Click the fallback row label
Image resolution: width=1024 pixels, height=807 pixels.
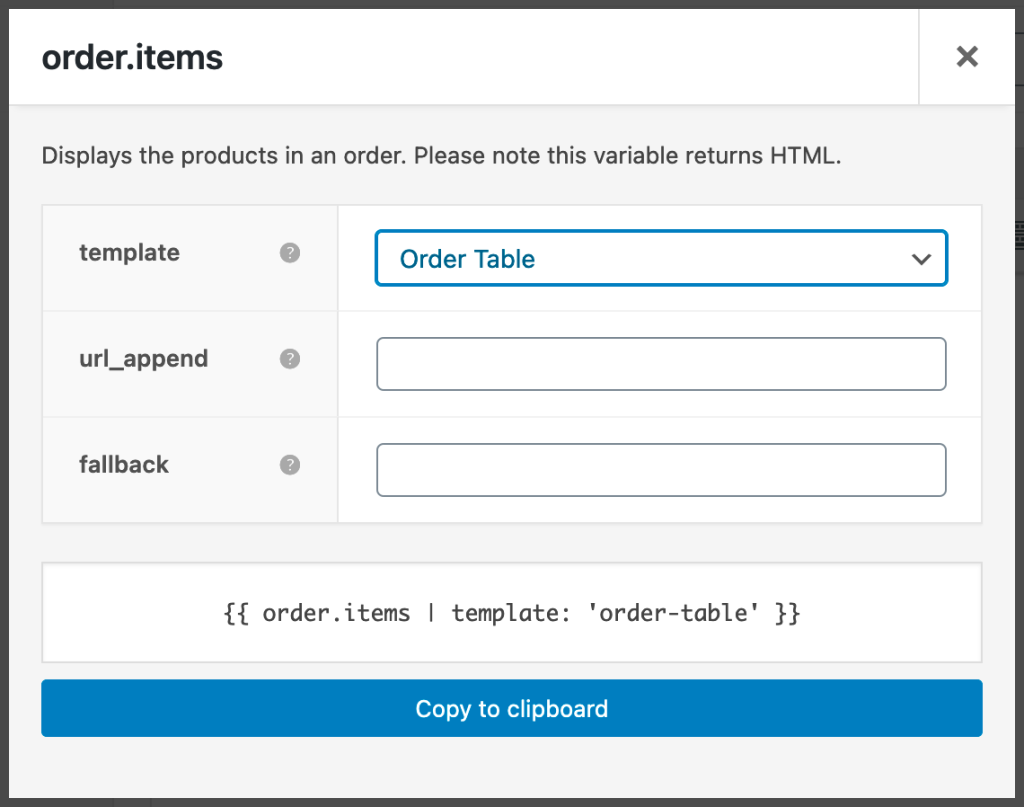(123, 464)
